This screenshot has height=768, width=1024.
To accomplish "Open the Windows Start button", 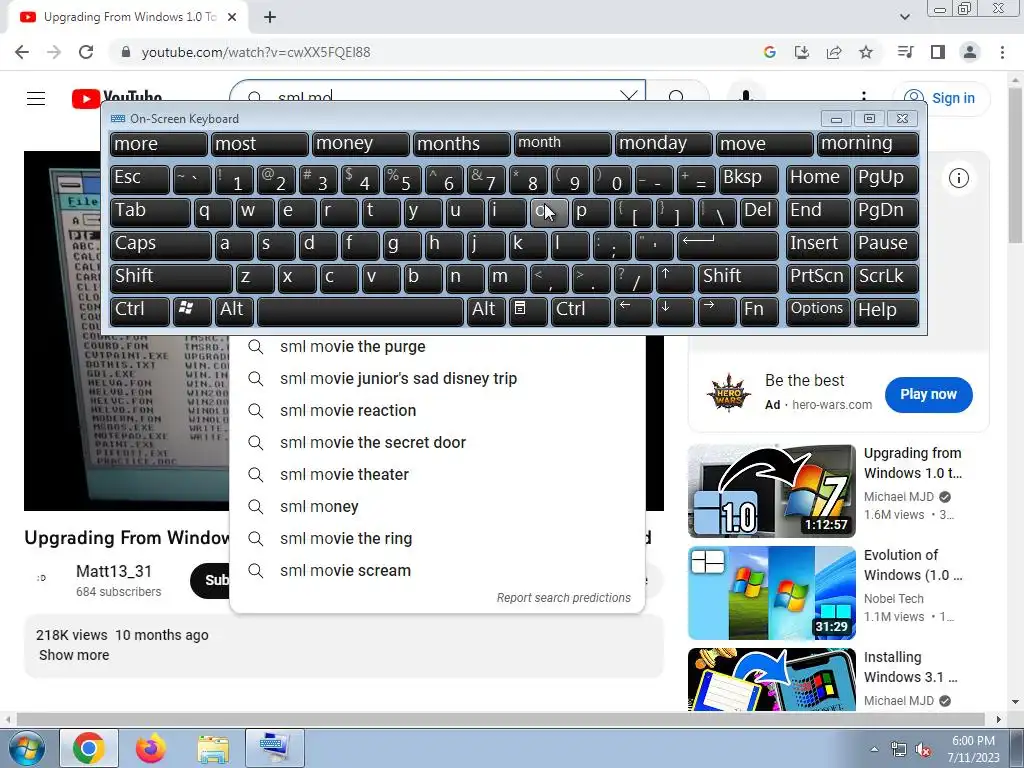I will coord(26,748).
